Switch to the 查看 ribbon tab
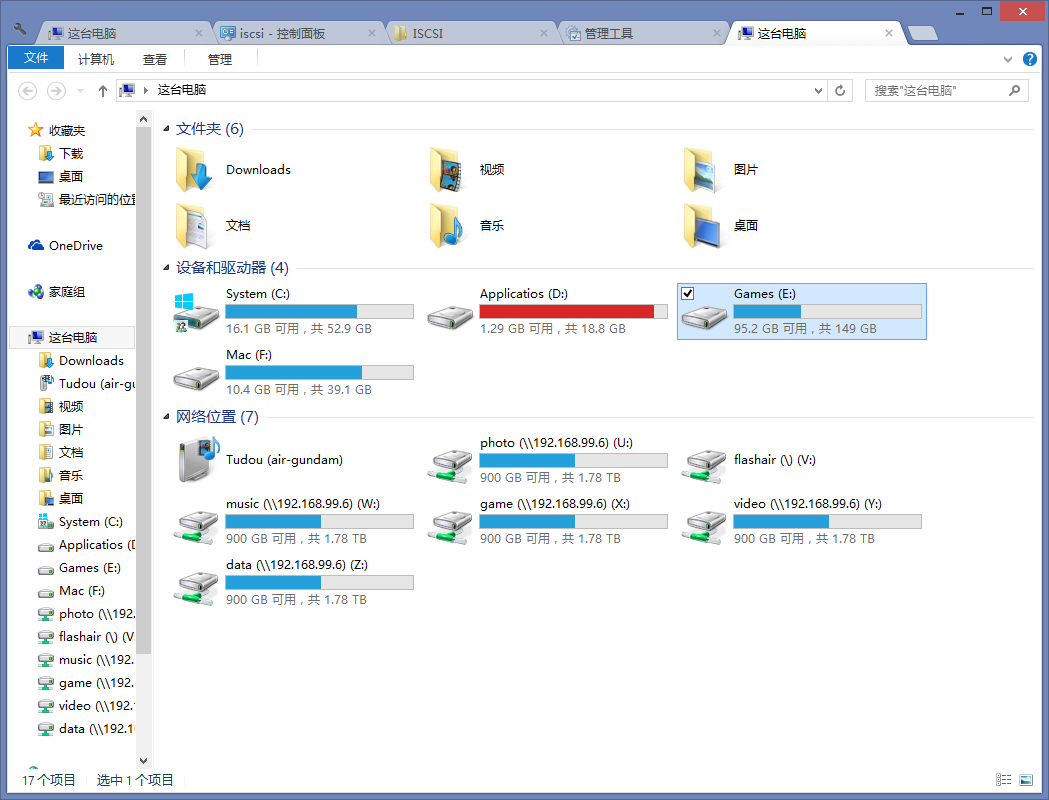 (x=155, y=60)
